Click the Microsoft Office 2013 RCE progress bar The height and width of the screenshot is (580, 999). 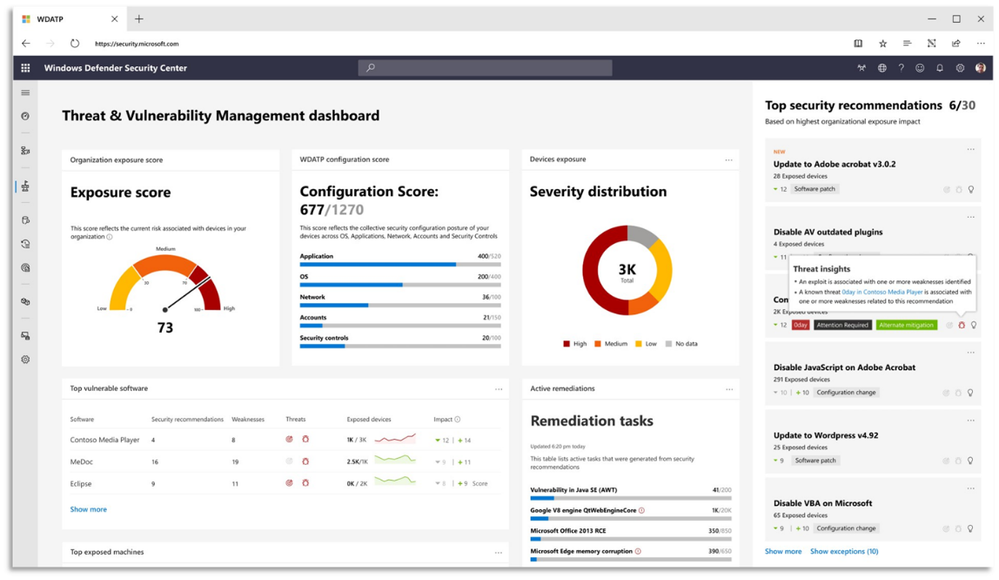pyautogui.click(x=631, y=539)
